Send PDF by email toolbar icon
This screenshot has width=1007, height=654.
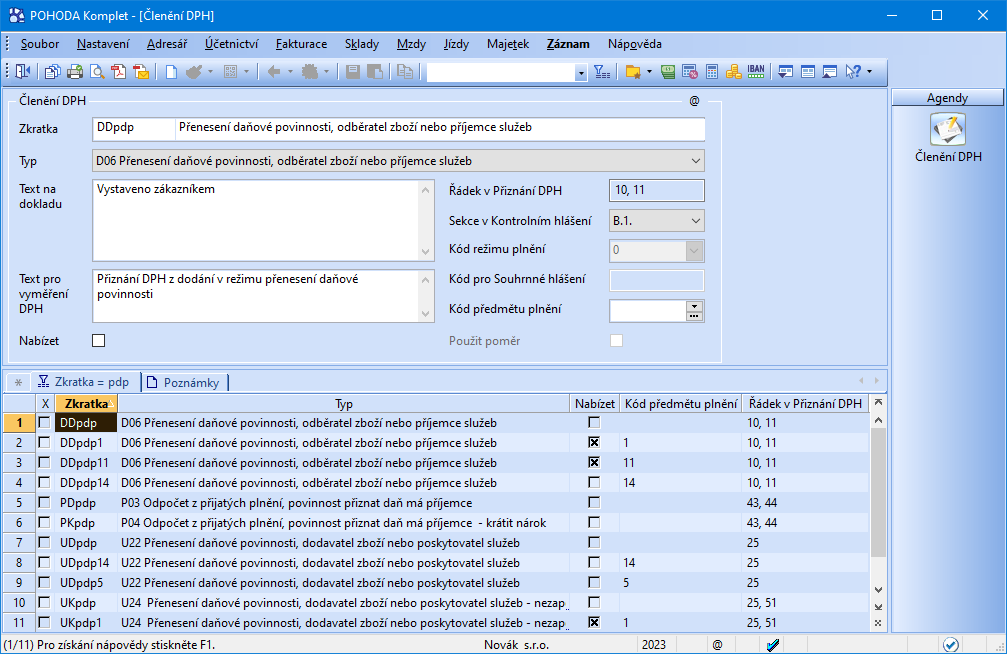pos(141,71)
